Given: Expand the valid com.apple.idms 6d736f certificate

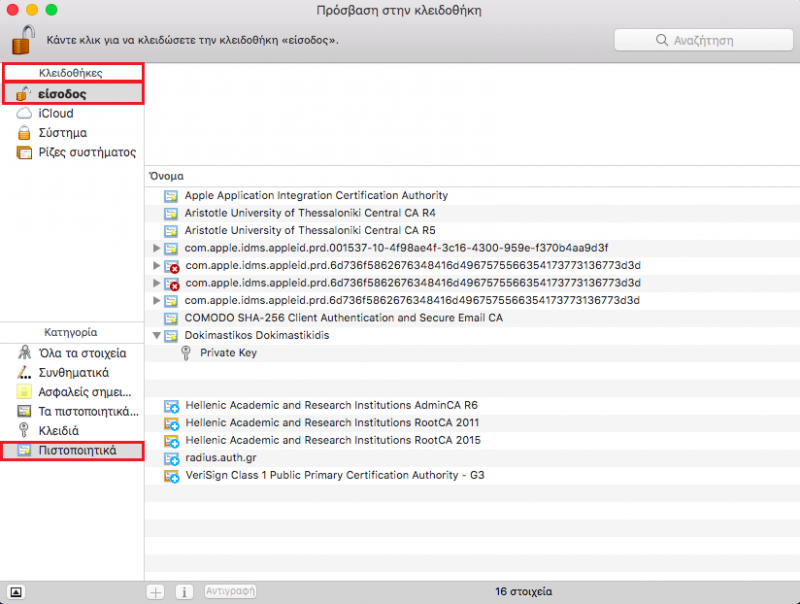Looking at the screenshot, I should (x=157, y=300).
